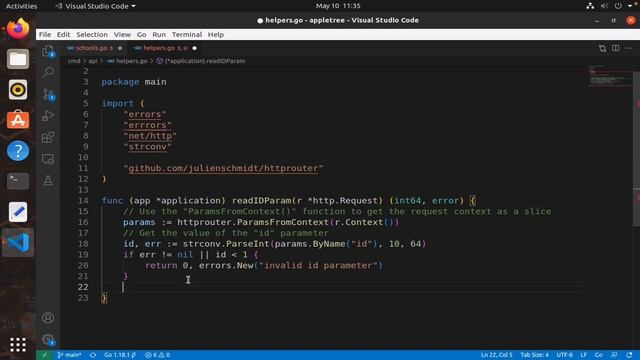The height and width of the screenshot is (360, 640).
Task: Open the Text Editor from the dock
Action: [18, 212]
